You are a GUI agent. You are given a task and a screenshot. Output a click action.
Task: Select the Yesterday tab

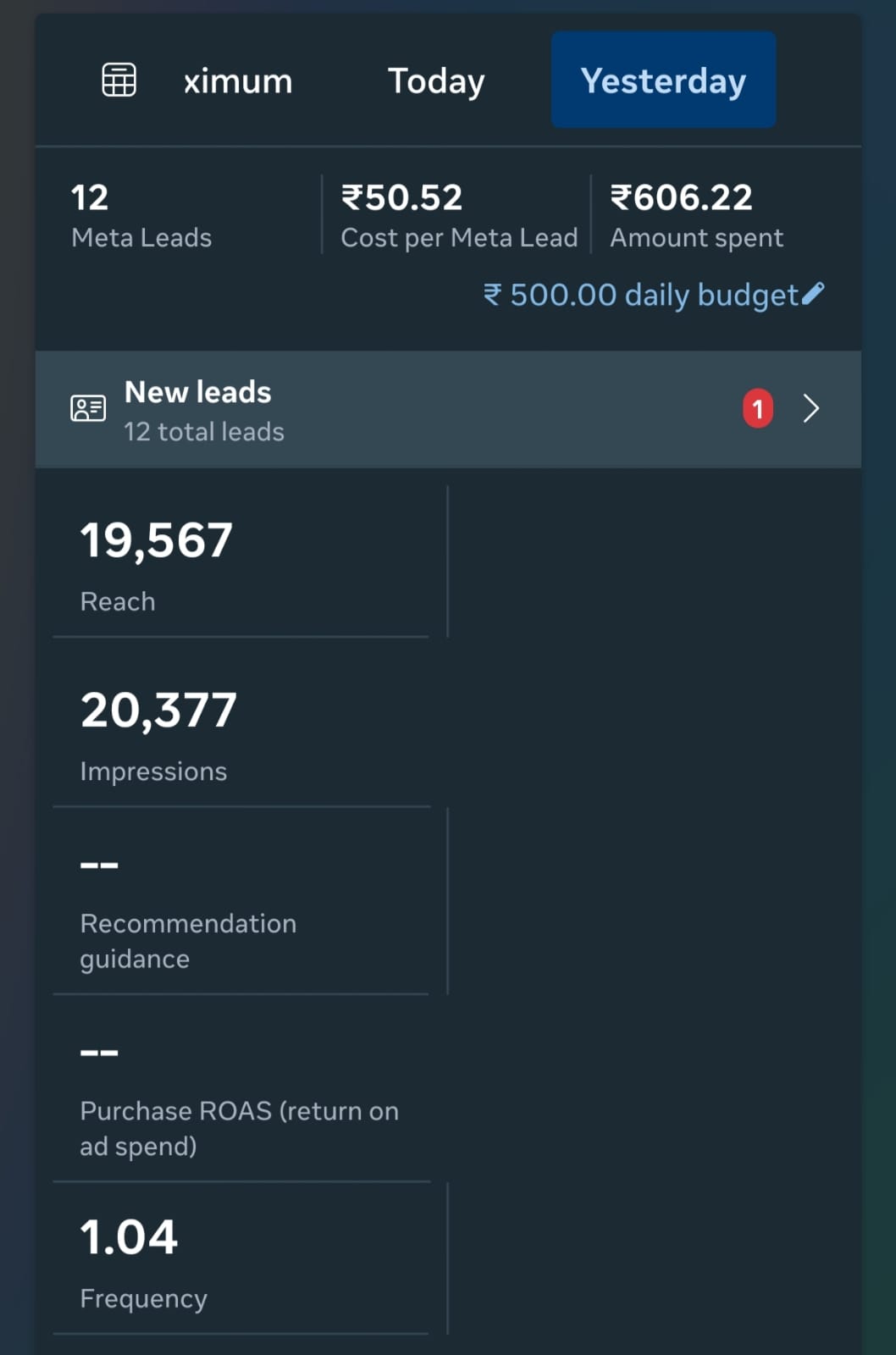(x=663, y=80)
